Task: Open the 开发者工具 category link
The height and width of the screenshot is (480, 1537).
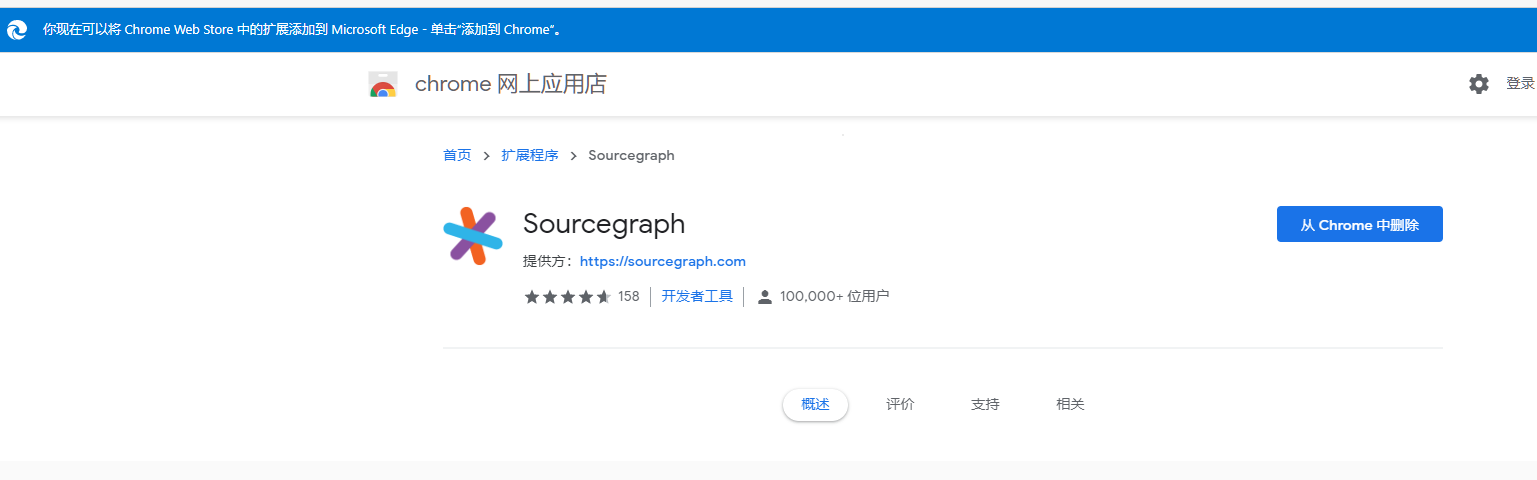Action: (697, 296)
